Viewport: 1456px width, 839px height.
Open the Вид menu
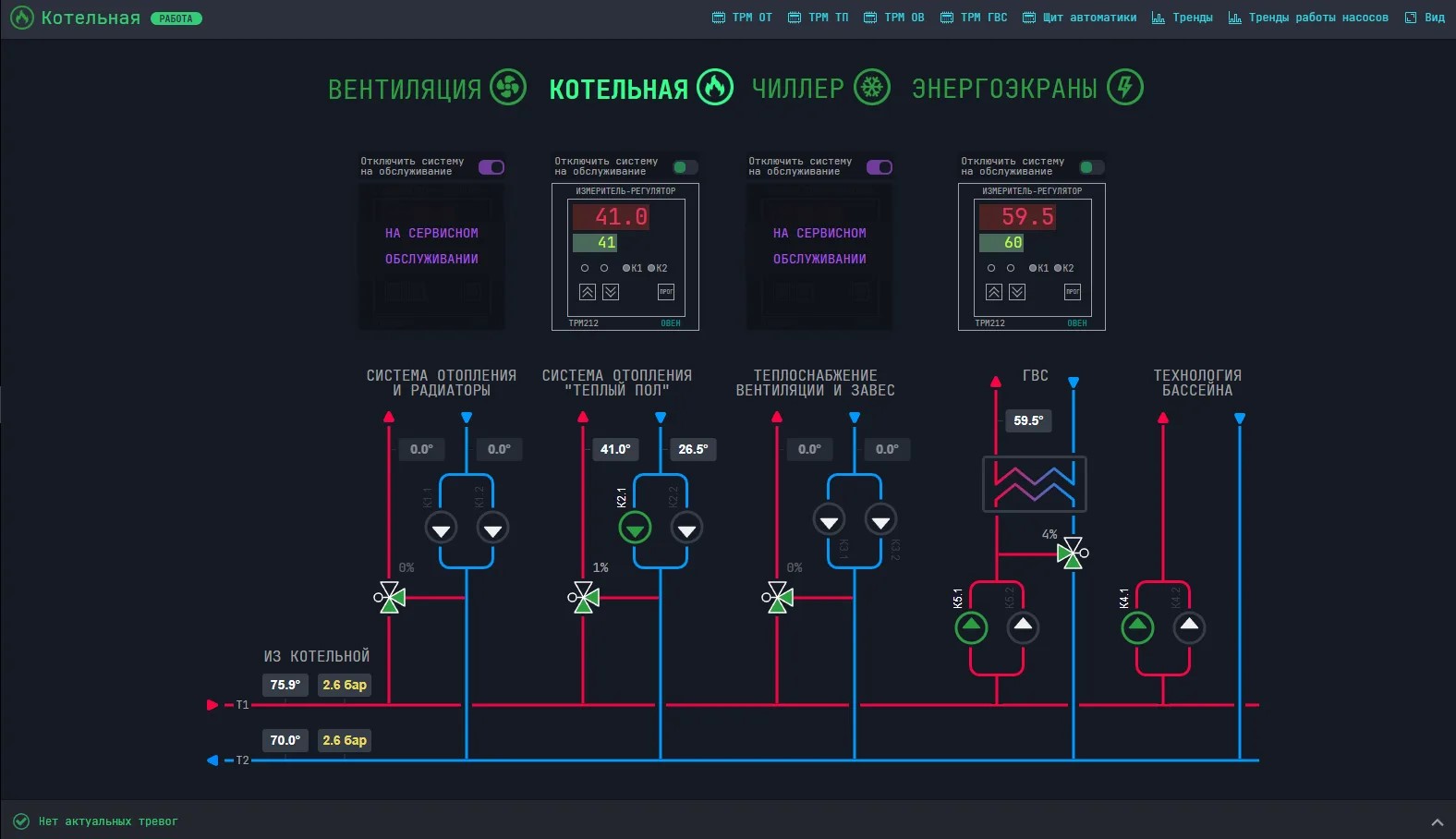pyautogui.click(x=1425, y=18)
